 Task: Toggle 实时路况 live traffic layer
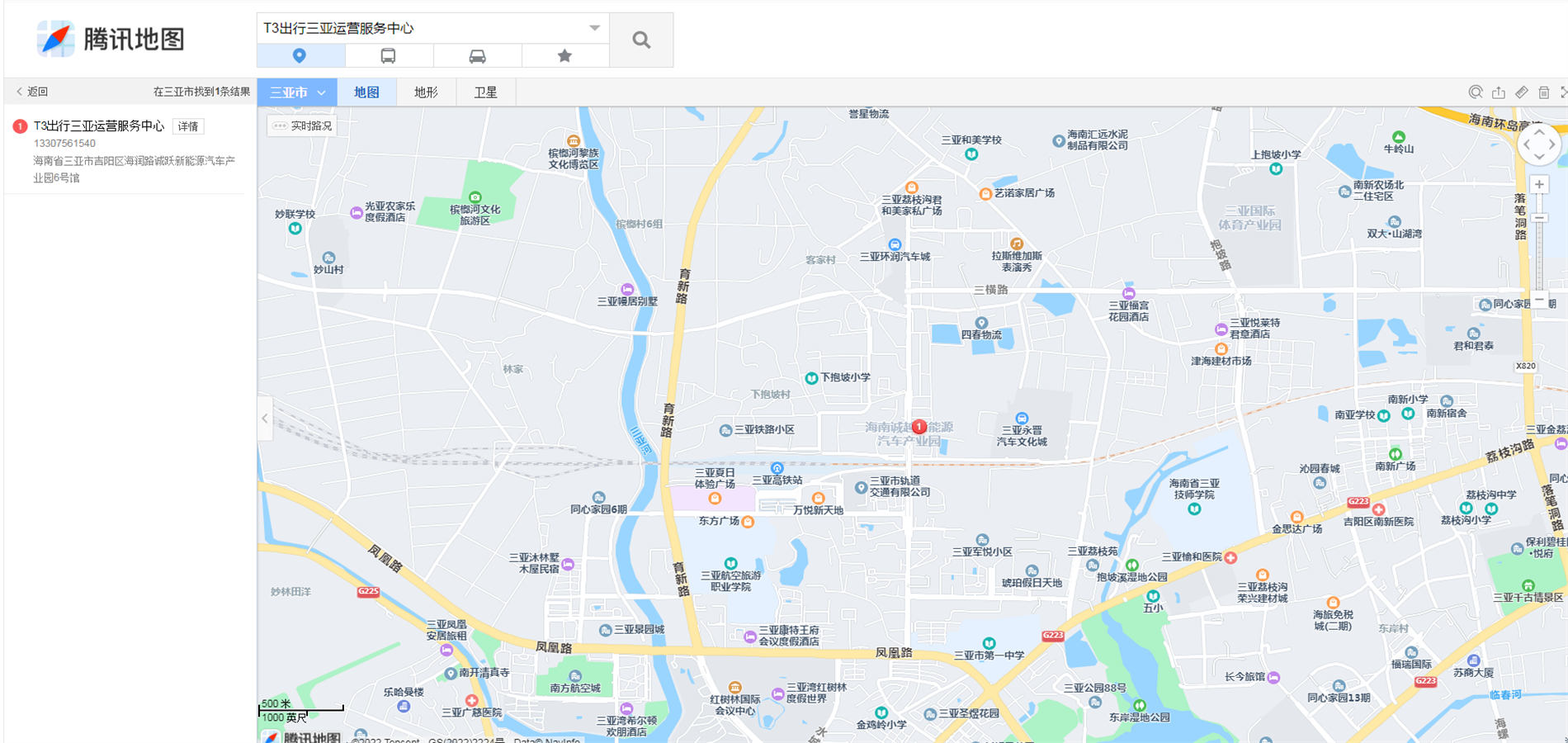tap(302, 125)
